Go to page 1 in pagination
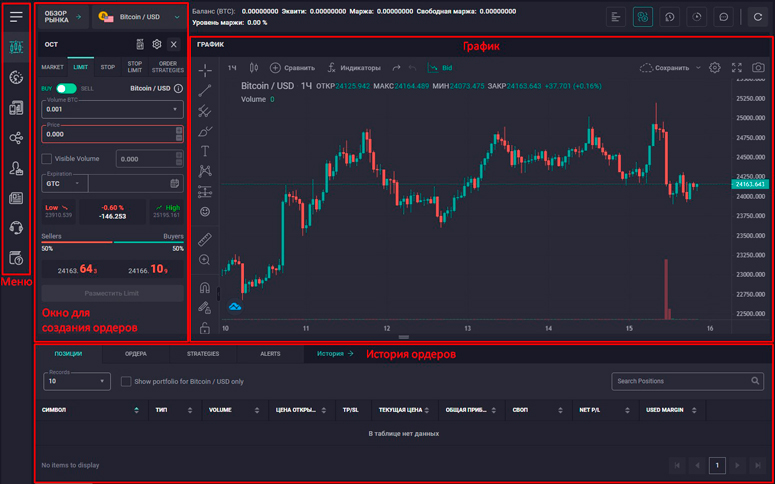This screenshot has width=775, height=484. [x=717, y=465]
